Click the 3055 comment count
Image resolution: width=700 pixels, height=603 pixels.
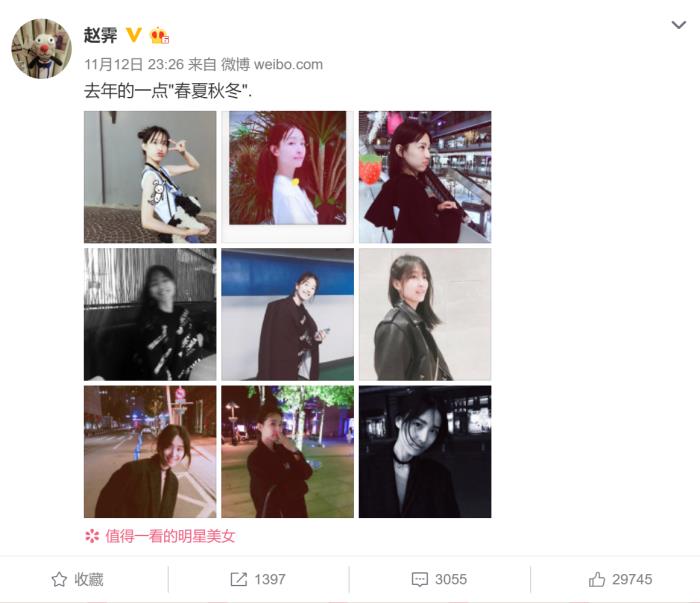451,579
